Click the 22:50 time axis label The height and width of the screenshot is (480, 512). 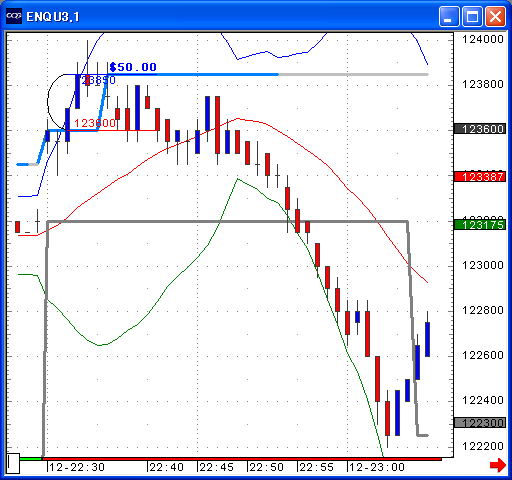(x=266, y=467)
